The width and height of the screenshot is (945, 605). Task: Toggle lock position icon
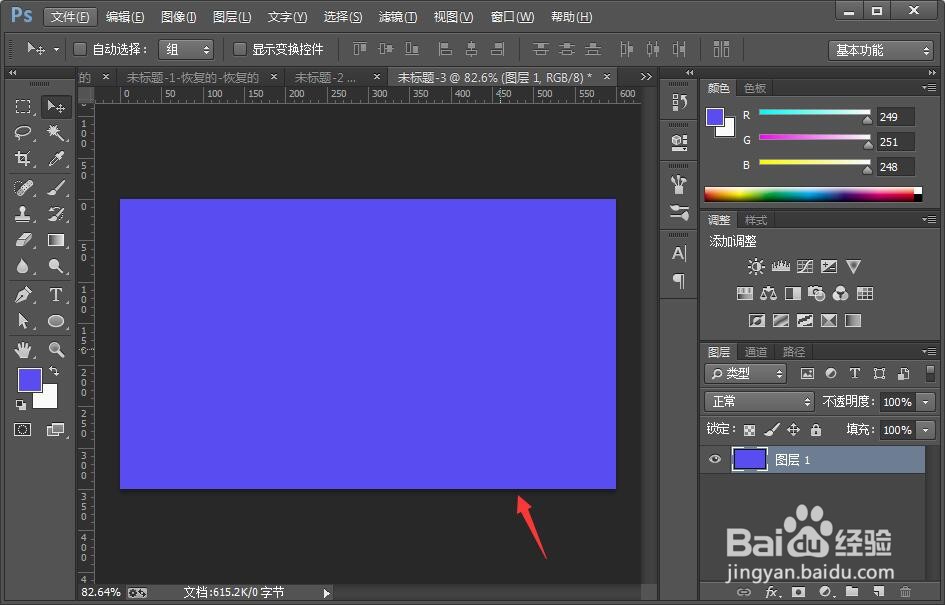tap(794, 430)
